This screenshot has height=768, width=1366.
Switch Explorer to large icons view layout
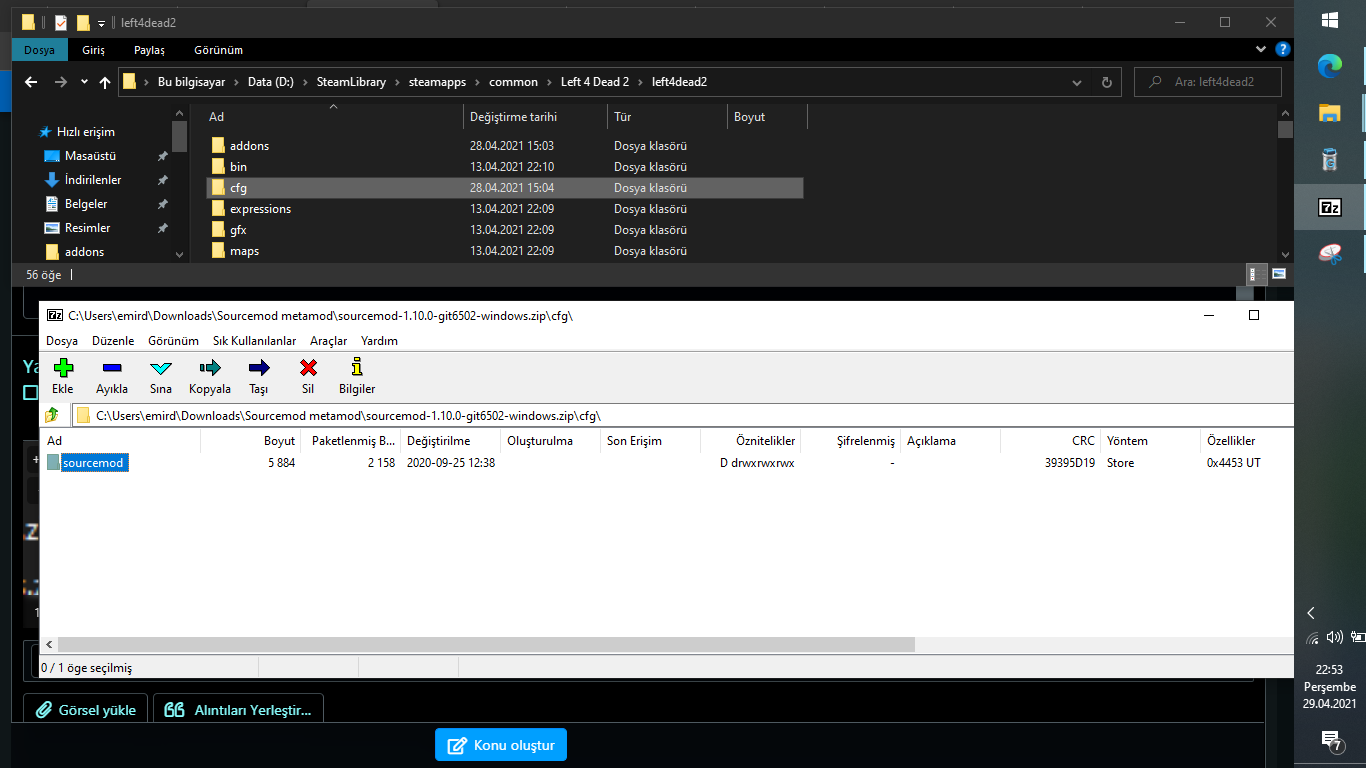click(1279, 274)
